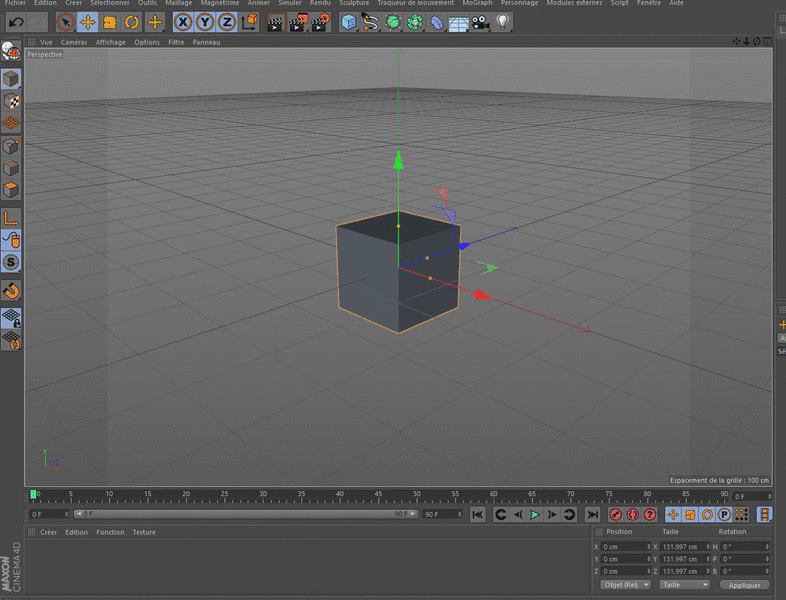The width and height of the screenshot is (786, 600).
Task: Click the Undo arrow icon
Action: [16, 22]
